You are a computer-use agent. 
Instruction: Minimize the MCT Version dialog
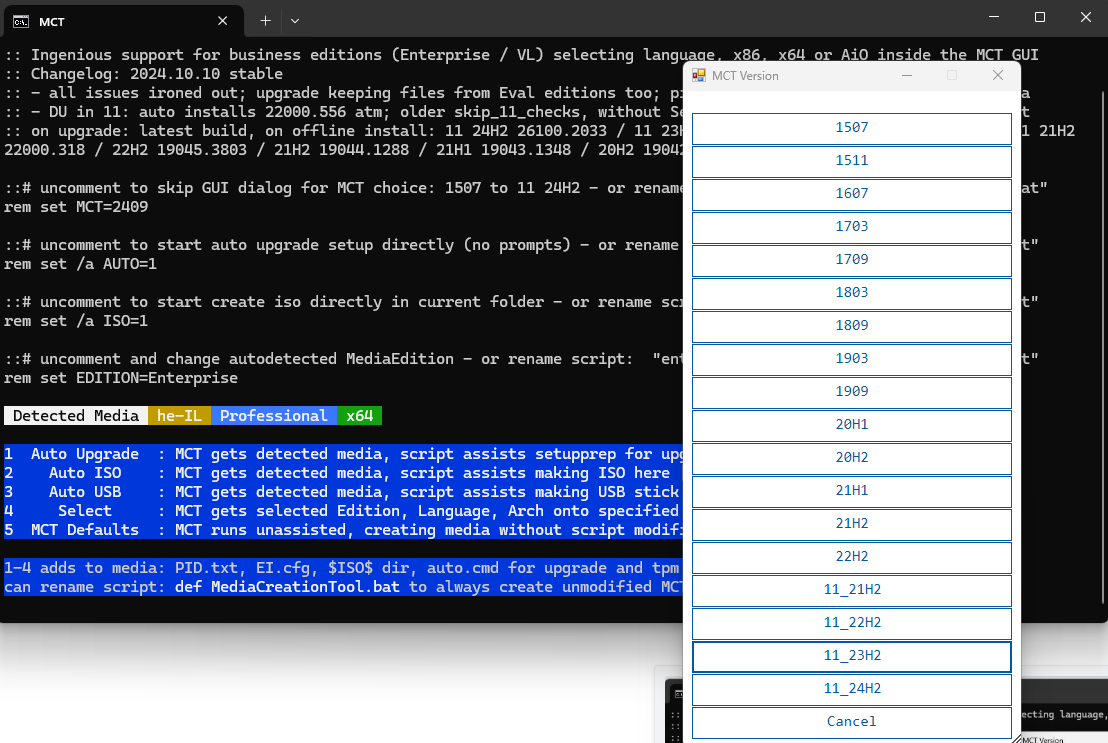[907, 75]
